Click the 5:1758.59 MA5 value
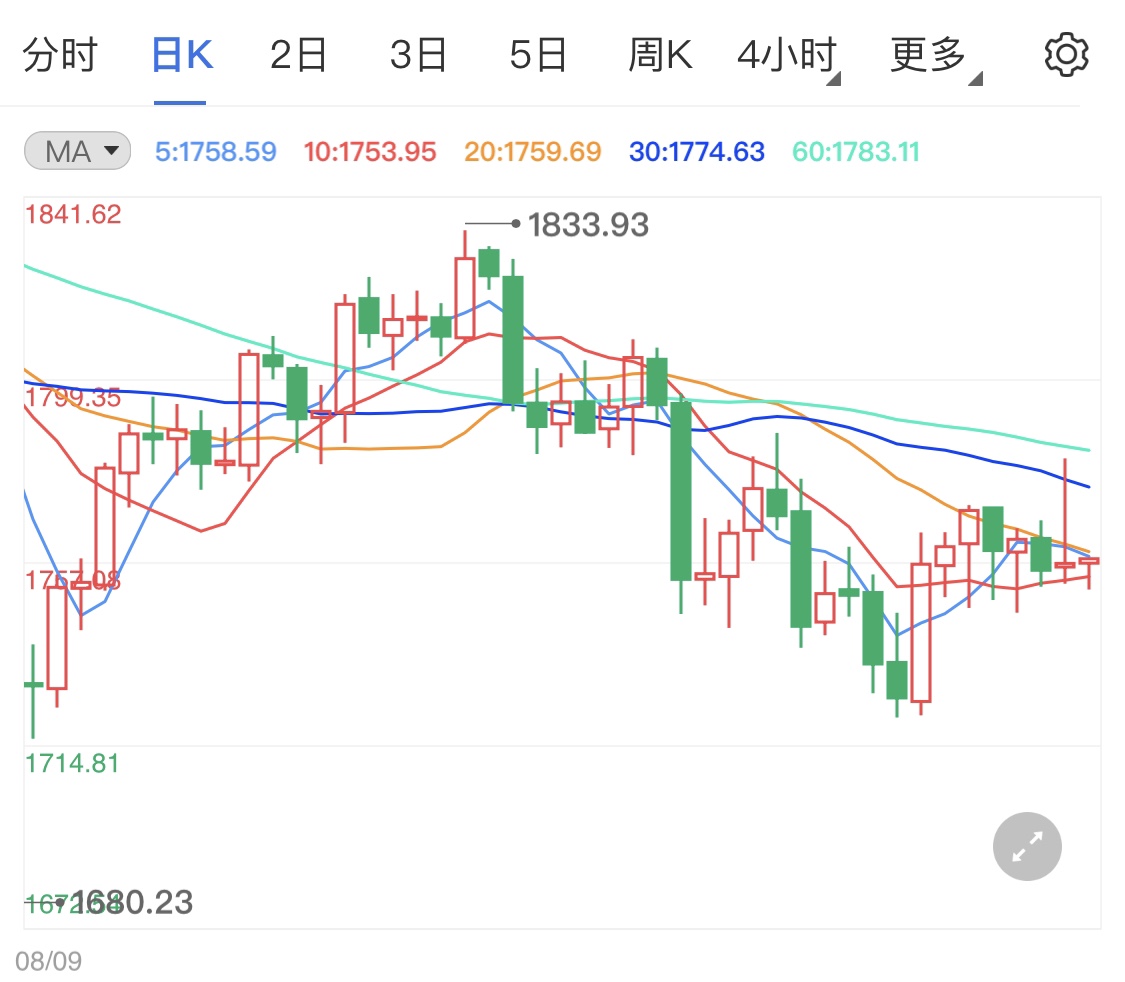 [x=216, y=152]
